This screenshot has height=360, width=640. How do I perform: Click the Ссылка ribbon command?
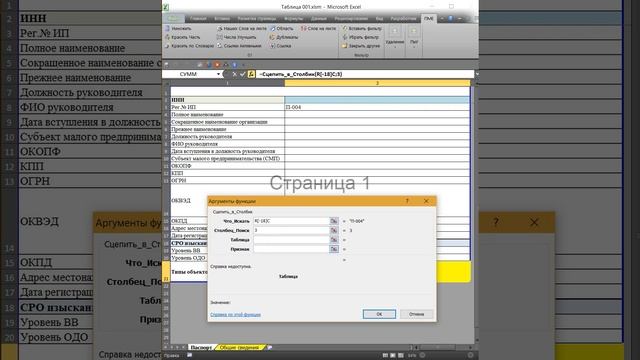click(x=280, y=46)
